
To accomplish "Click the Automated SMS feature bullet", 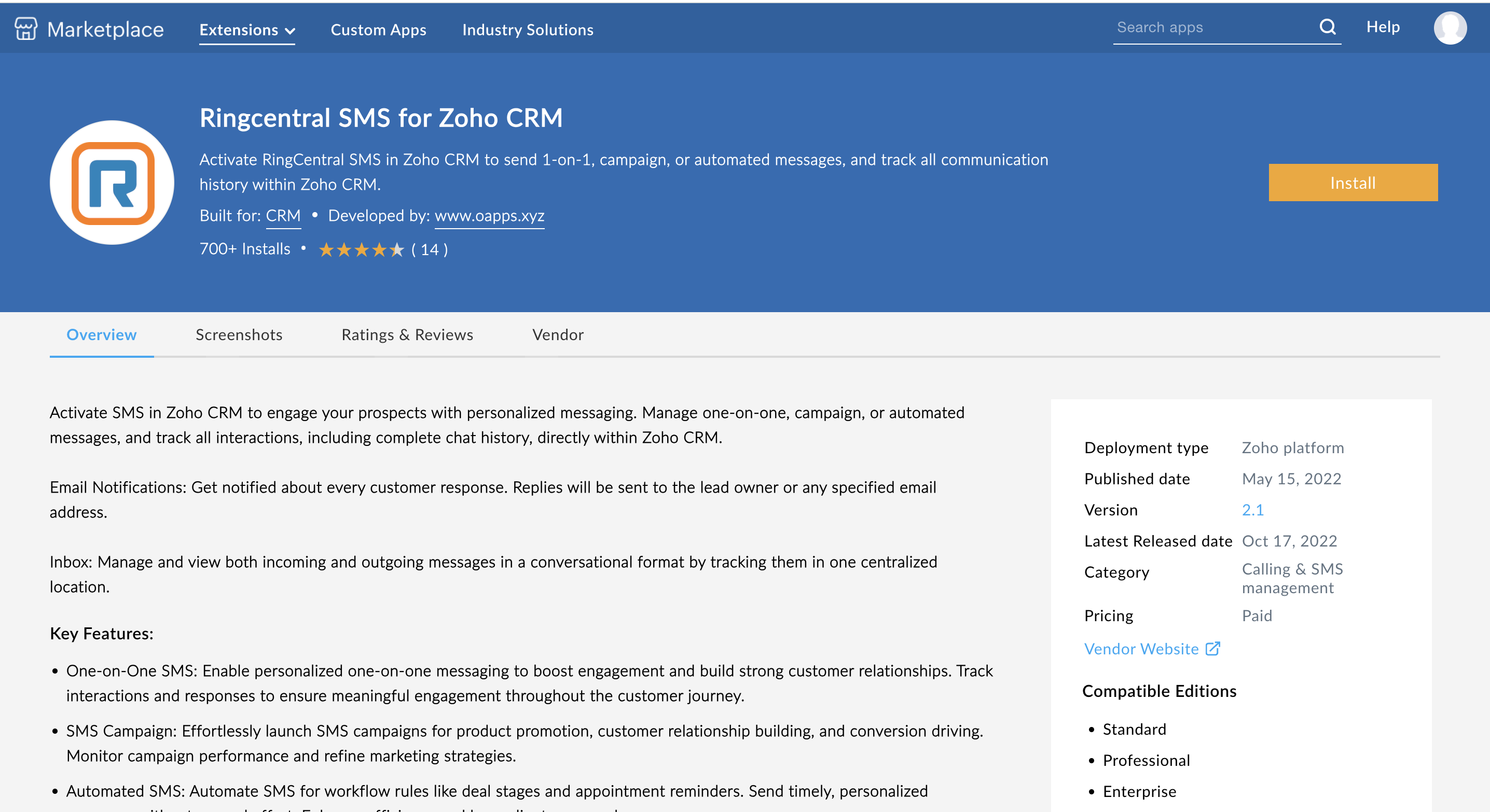I will coord(497,799).
